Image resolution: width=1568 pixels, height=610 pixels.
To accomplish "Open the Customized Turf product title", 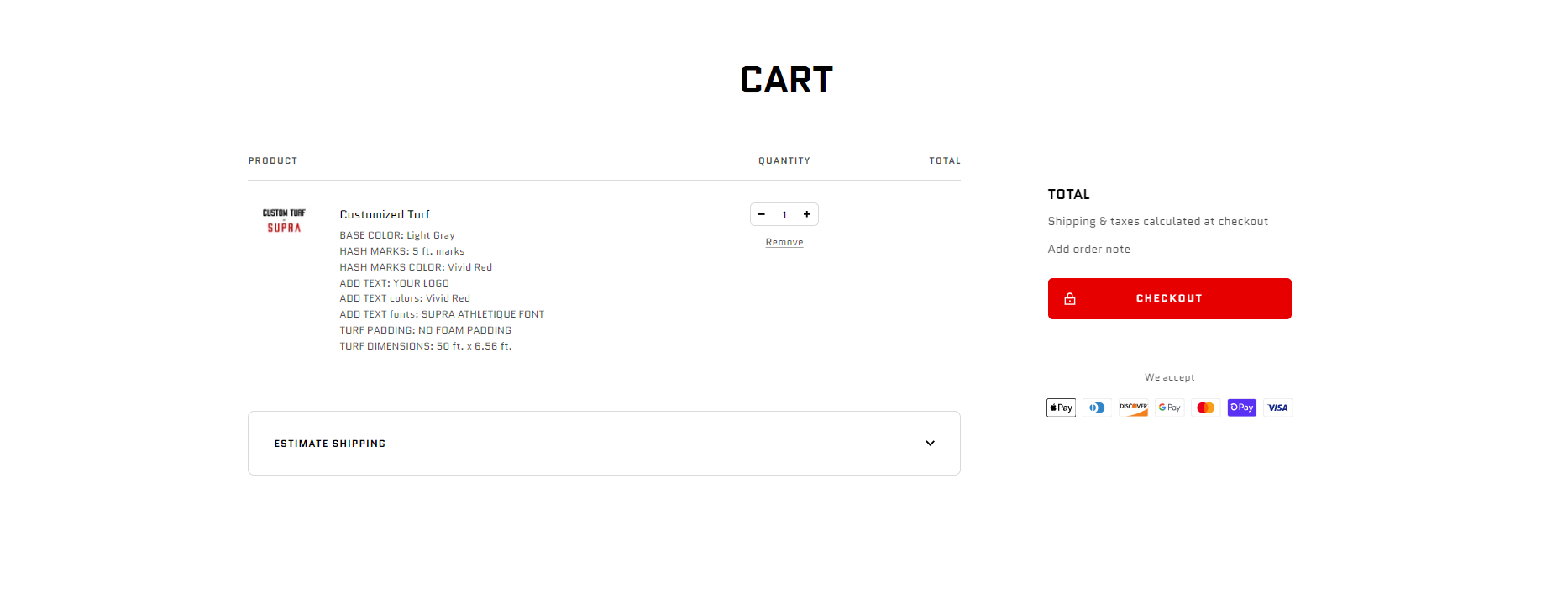I will pyautogui.click(x=385, y=214).
